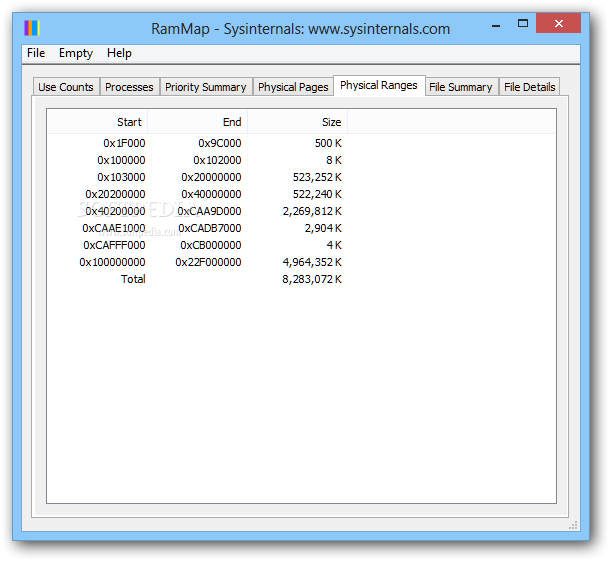610x561 pixels.
Task: Open the Help menu
Action: pyautogui.click(x=119, y=53)
